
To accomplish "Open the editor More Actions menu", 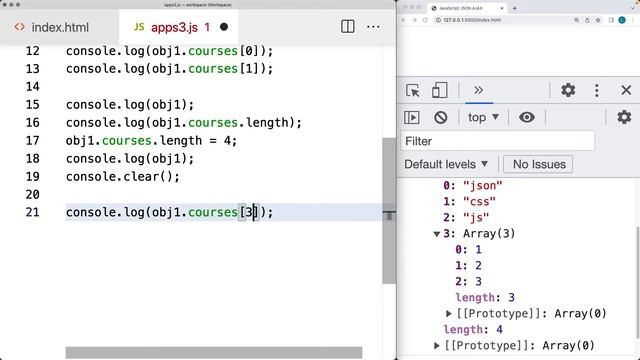I will (373, 27).
